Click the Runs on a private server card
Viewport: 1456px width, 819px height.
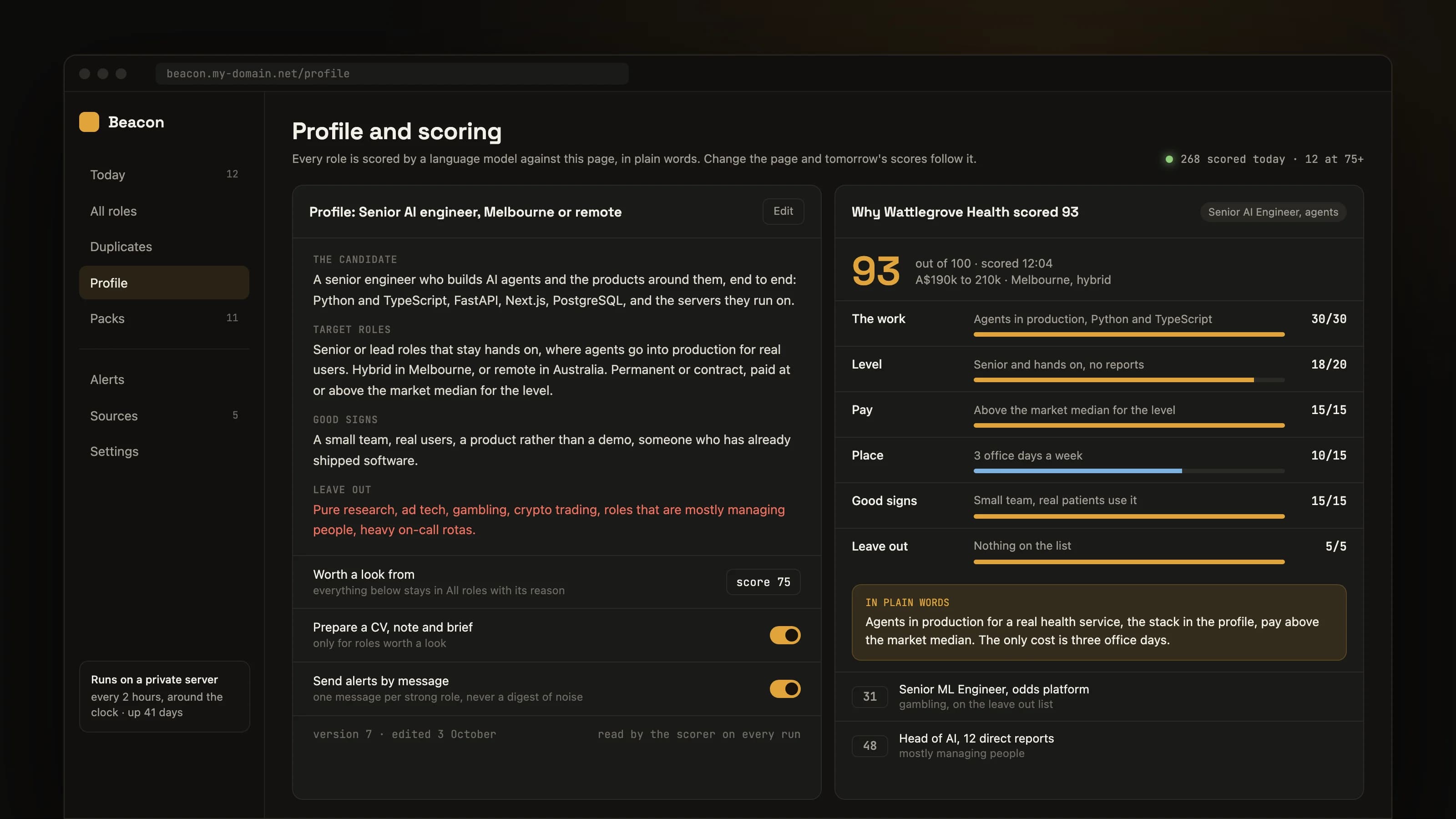tap(164, 696)
